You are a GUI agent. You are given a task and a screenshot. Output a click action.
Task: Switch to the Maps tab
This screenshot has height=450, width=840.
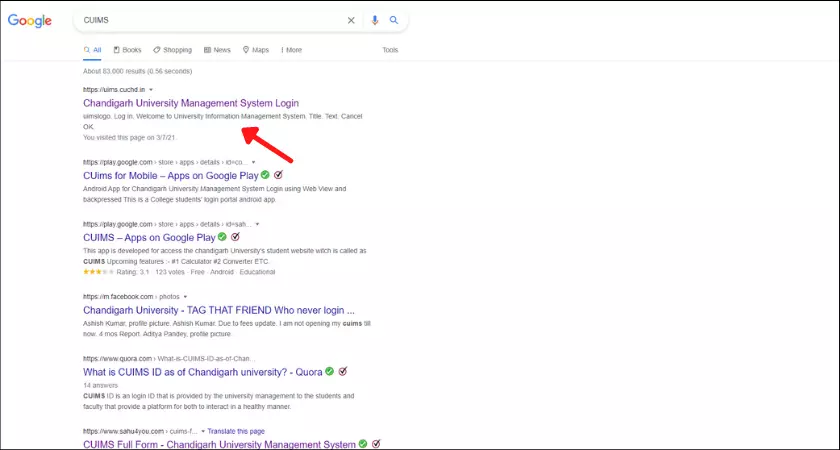coord(256,50)
